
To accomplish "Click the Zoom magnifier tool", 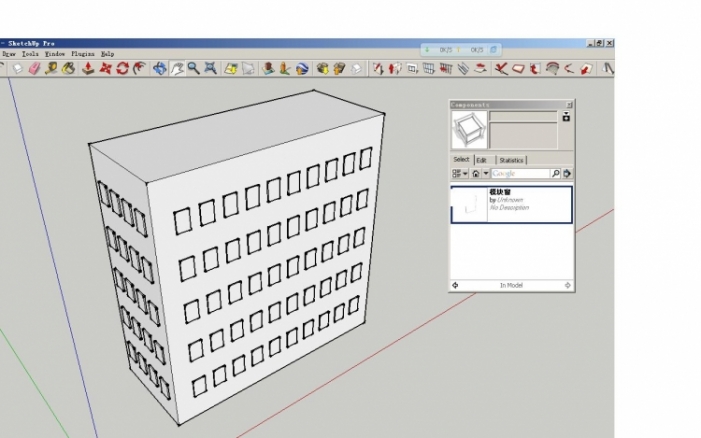I will pyautogui.click(x=193, y=69).
